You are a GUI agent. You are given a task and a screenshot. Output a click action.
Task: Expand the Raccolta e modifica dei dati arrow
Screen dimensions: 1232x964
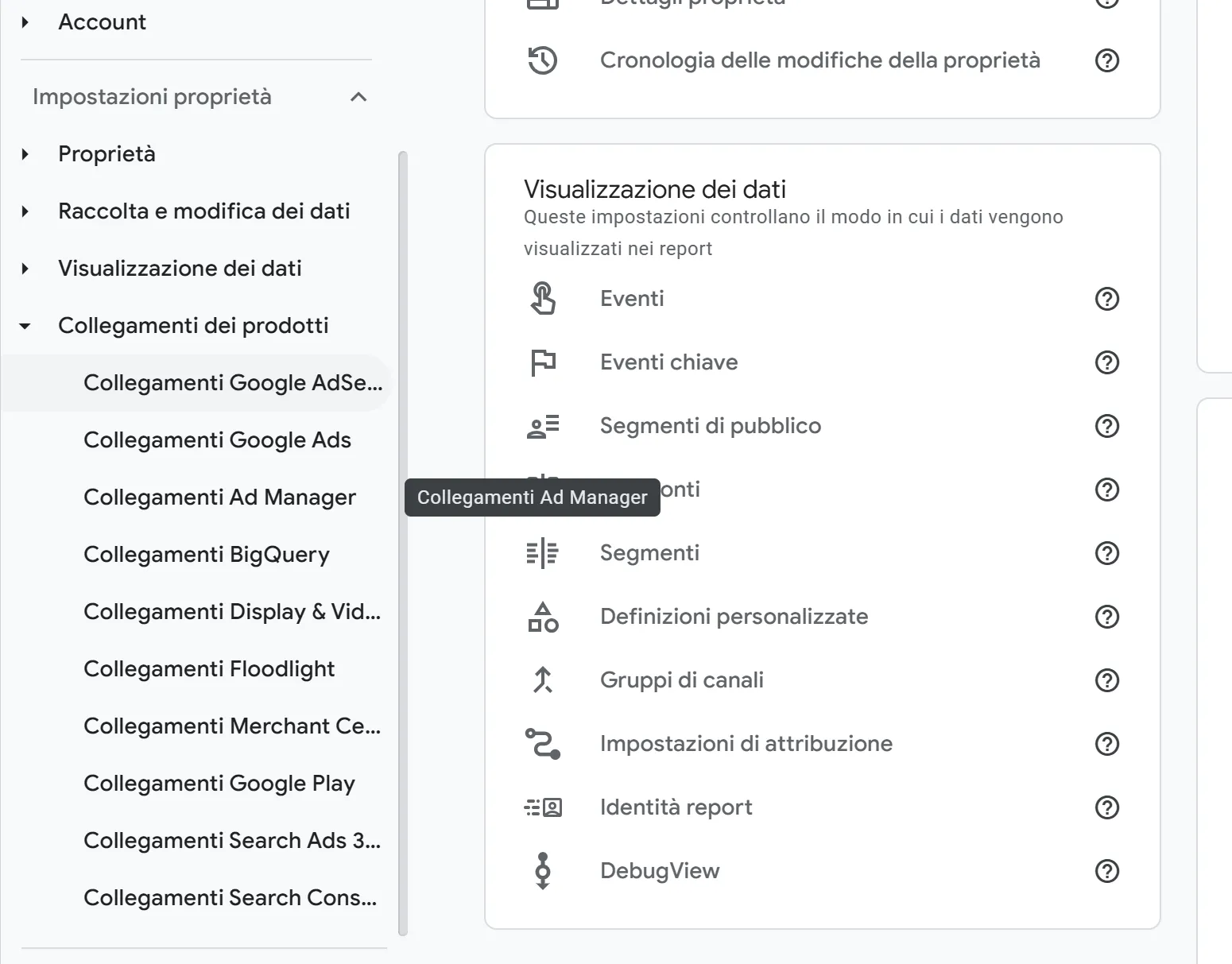coord(25,211)
